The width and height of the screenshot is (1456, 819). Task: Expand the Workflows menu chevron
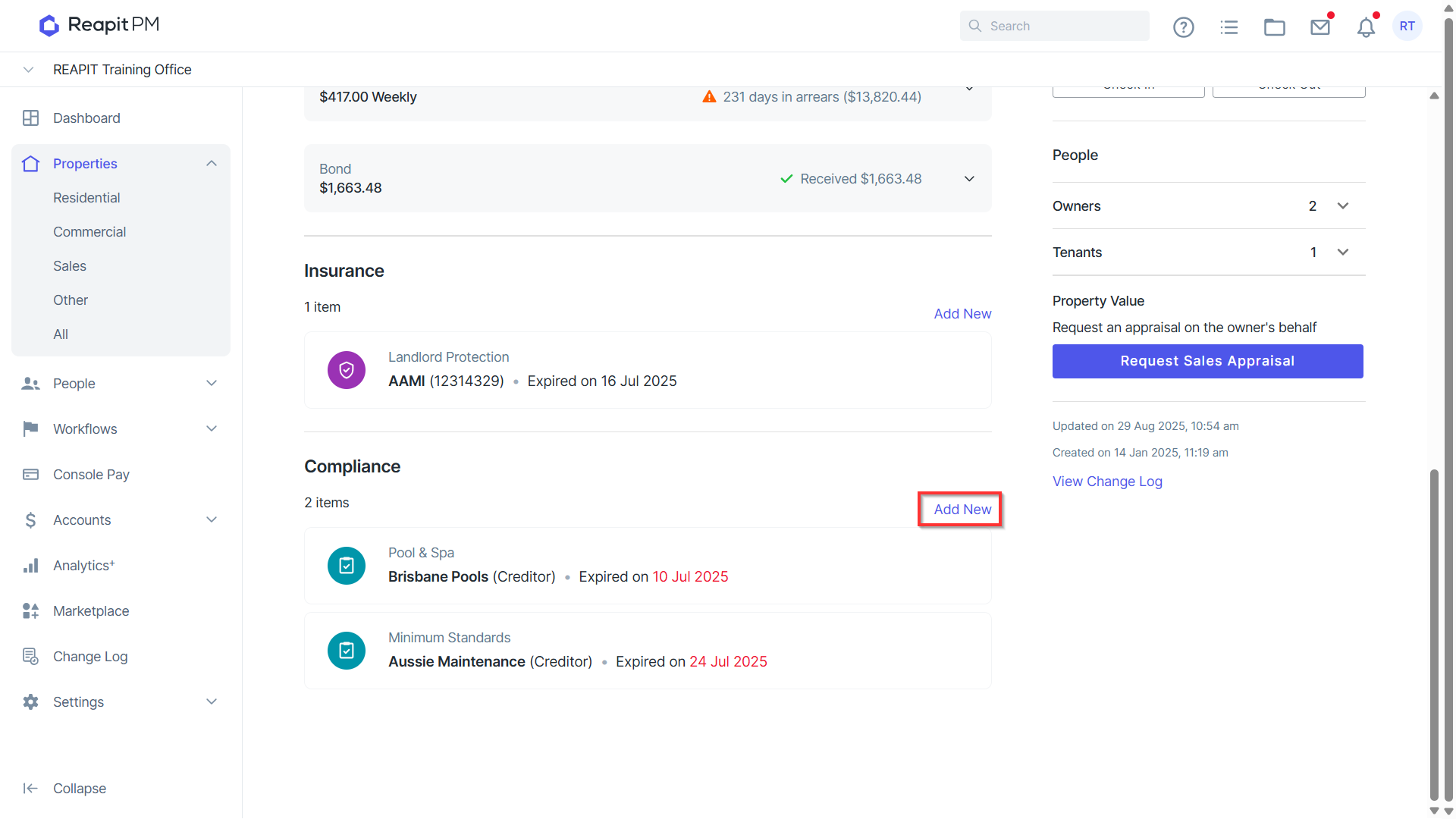(212, 429)
